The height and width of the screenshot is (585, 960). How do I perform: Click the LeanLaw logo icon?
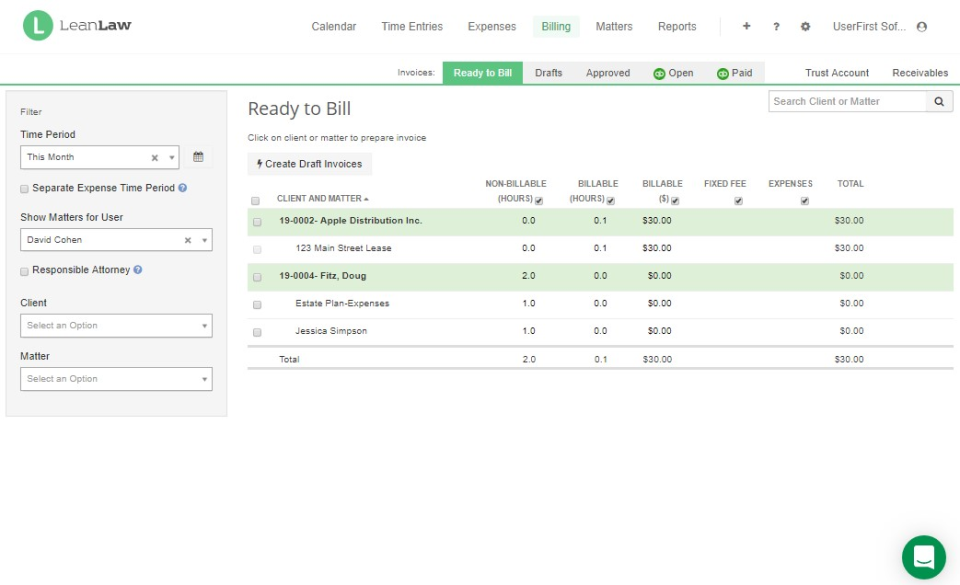pyautogui.click(x=38, y=26)
